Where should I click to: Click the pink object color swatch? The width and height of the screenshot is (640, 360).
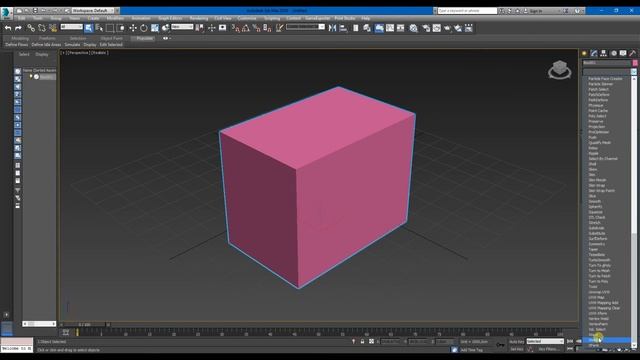point(635,63)
